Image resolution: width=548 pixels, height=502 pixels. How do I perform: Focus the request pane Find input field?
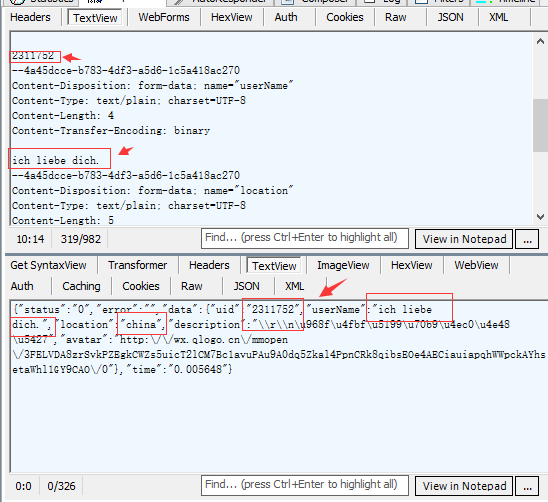pos(305,238)
